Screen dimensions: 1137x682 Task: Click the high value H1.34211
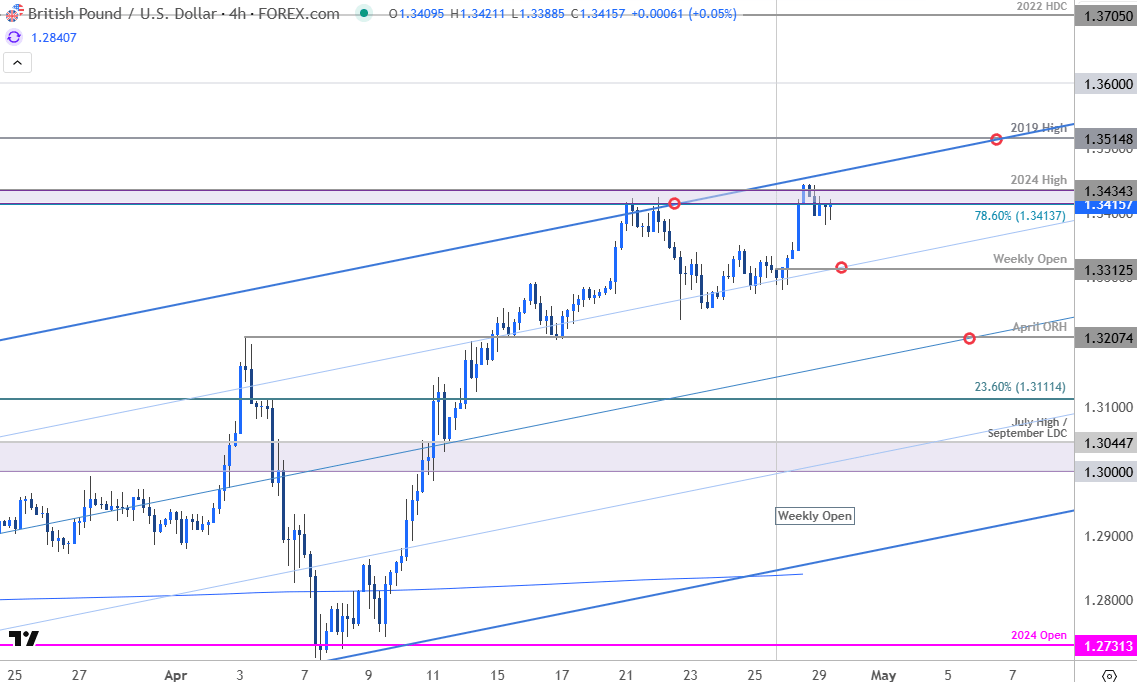pos(477,14)
